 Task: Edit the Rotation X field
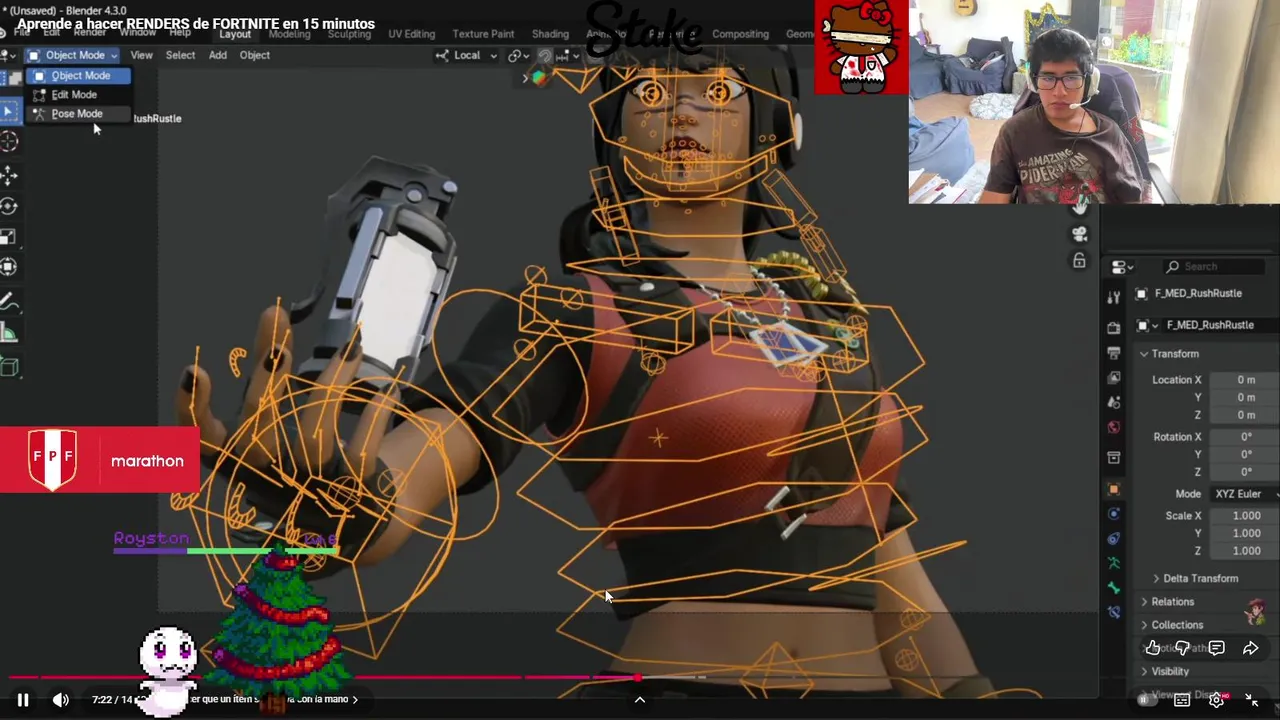(x=1245, y=437)
